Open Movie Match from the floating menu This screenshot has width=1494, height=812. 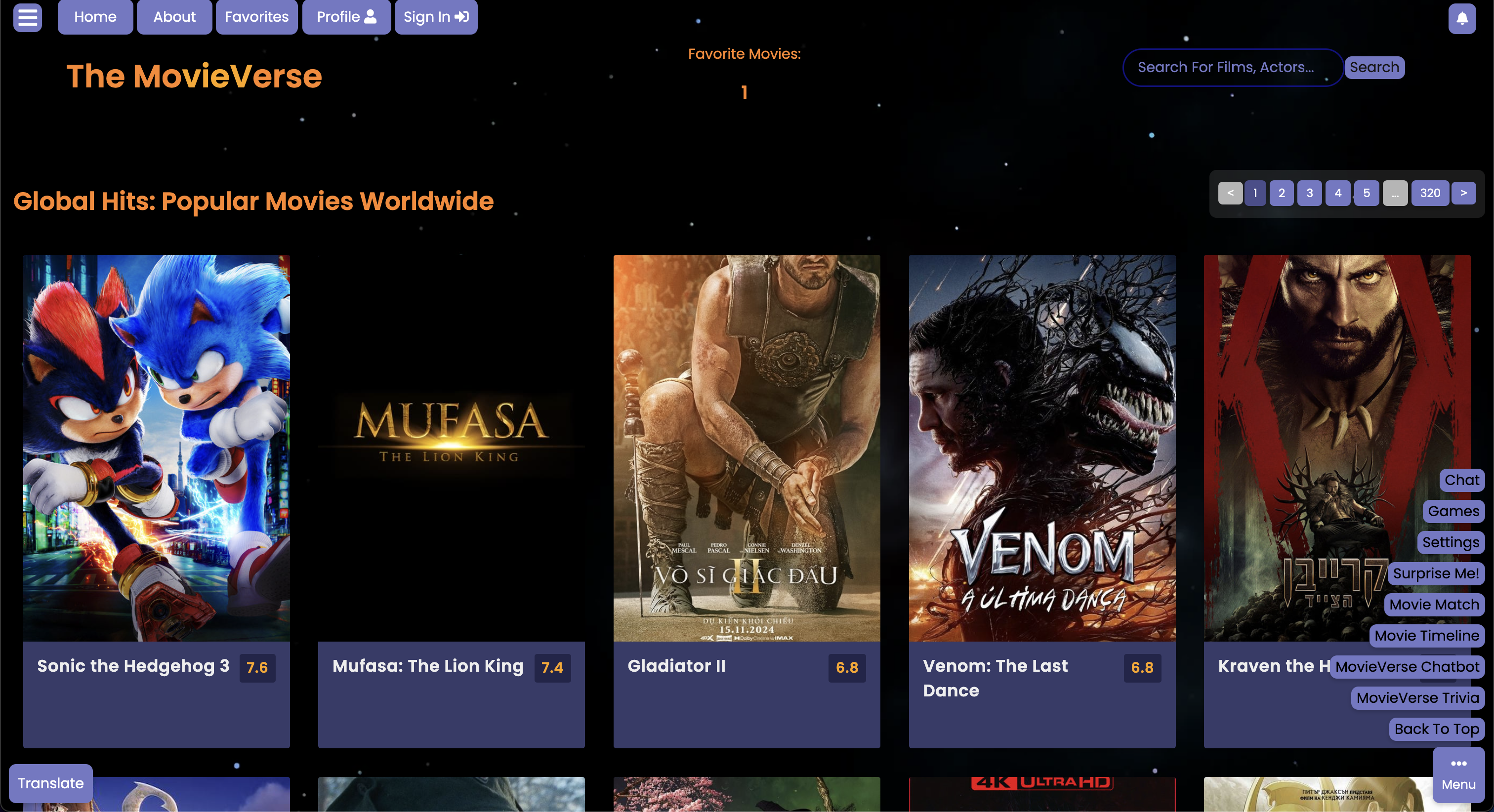click(x=1434, y=605)
